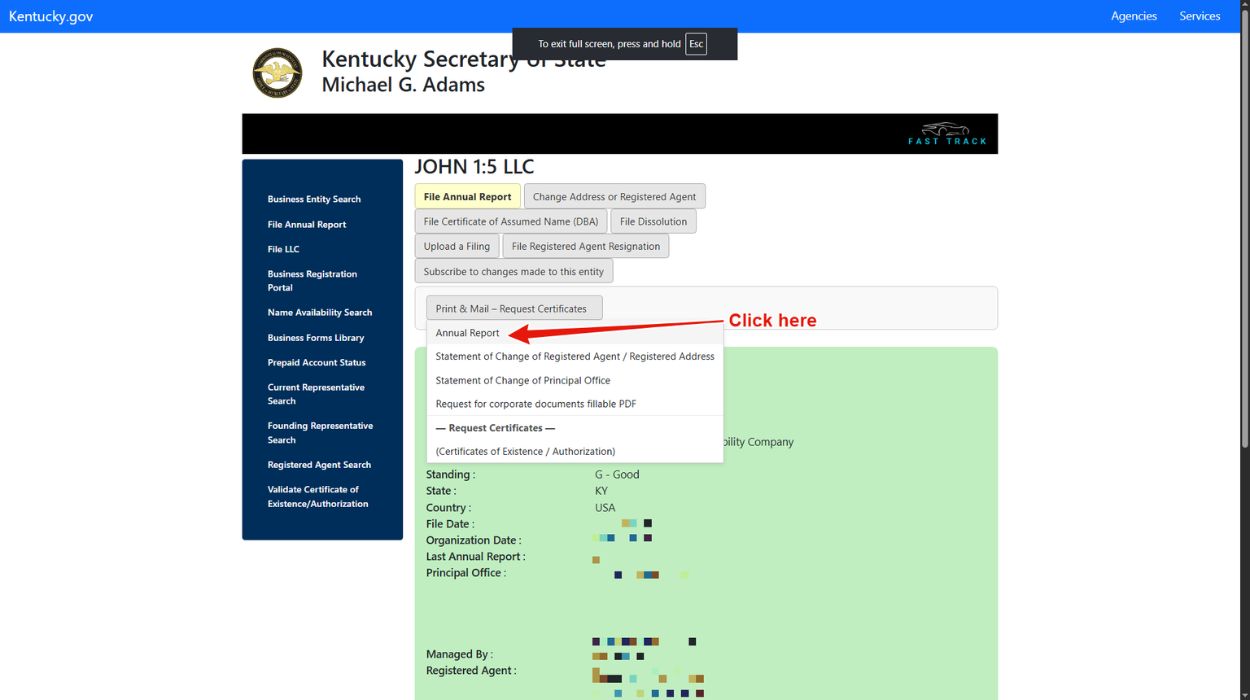Open the Services menu in top bar
The width and height of the screenshot is (1250, 700).
[x=1200, y=16]
